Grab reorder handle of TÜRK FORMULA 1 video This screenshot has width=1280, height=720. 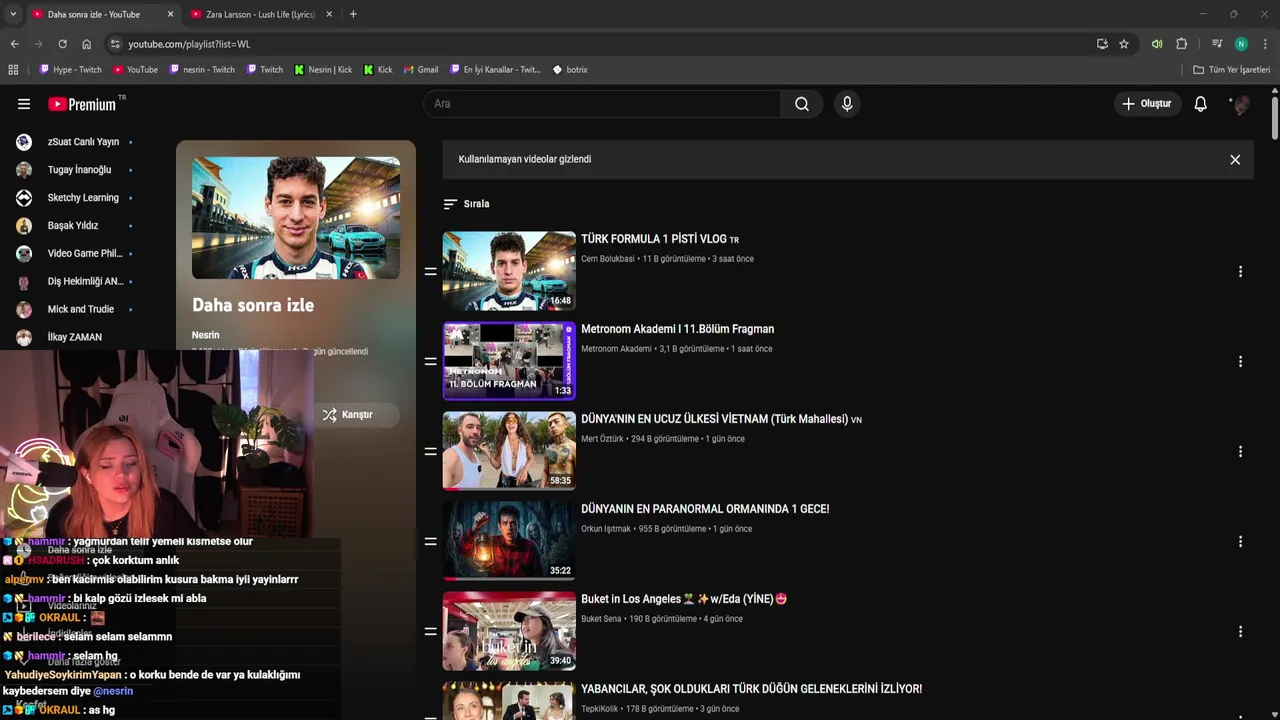(430, 271)
